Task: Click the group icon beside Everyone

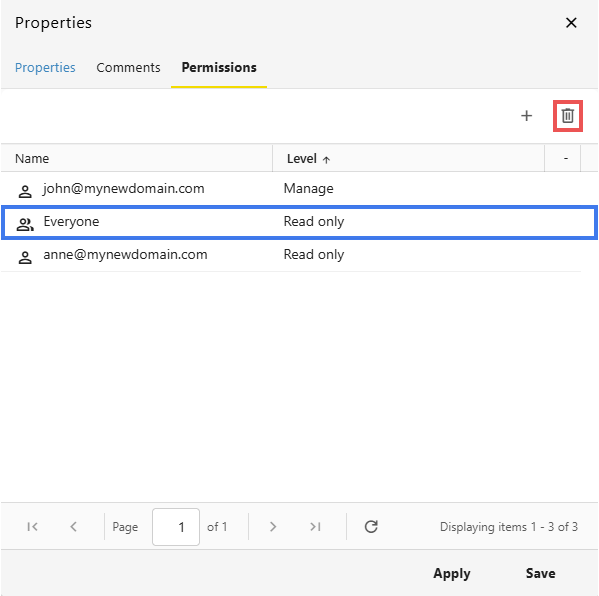Action: pos(25,224)
